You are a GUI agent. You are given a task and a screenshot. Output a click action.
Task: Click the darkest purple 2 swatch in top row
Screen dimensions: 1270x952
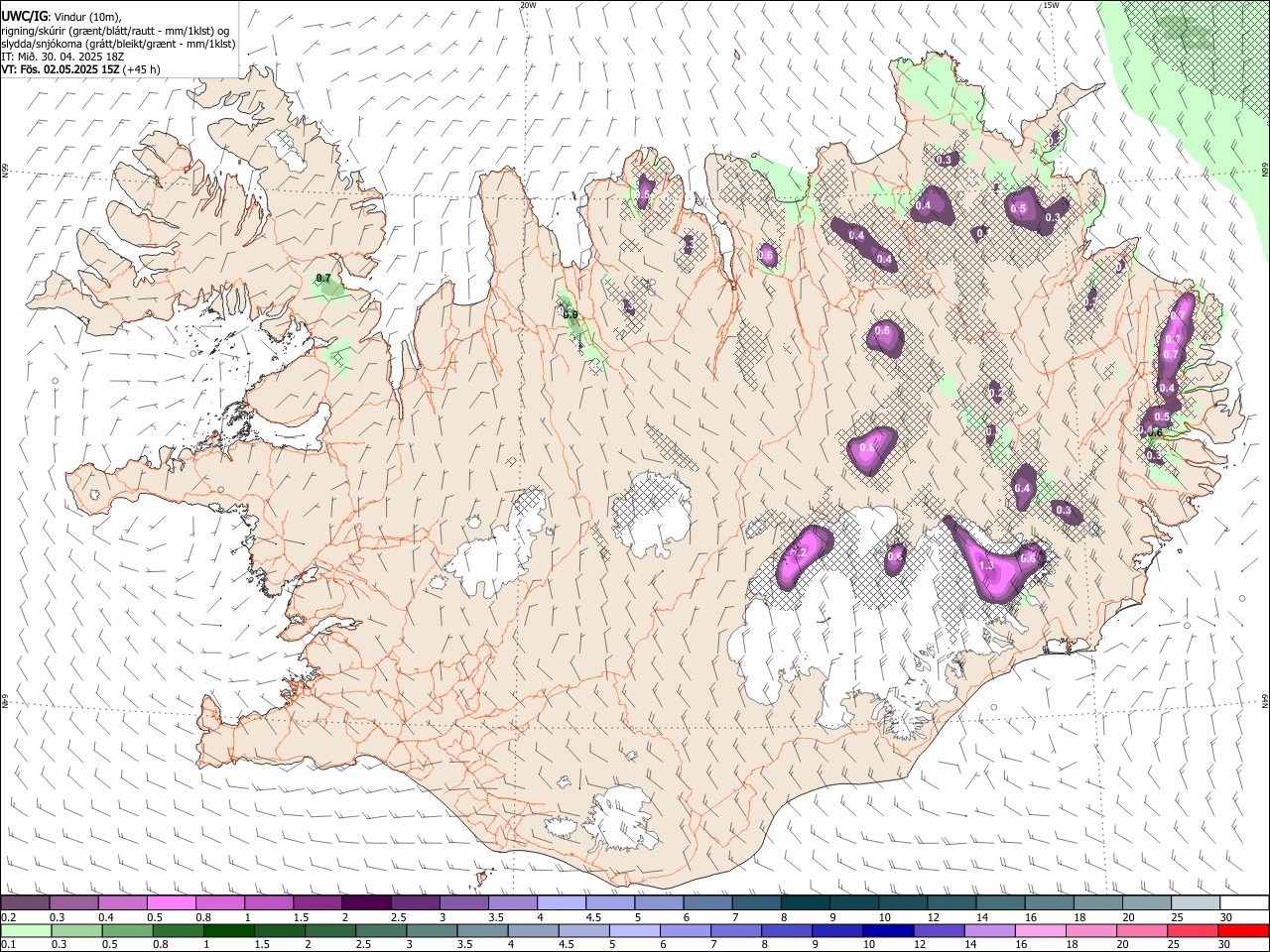pyautogui.click(x=365, y=902)
